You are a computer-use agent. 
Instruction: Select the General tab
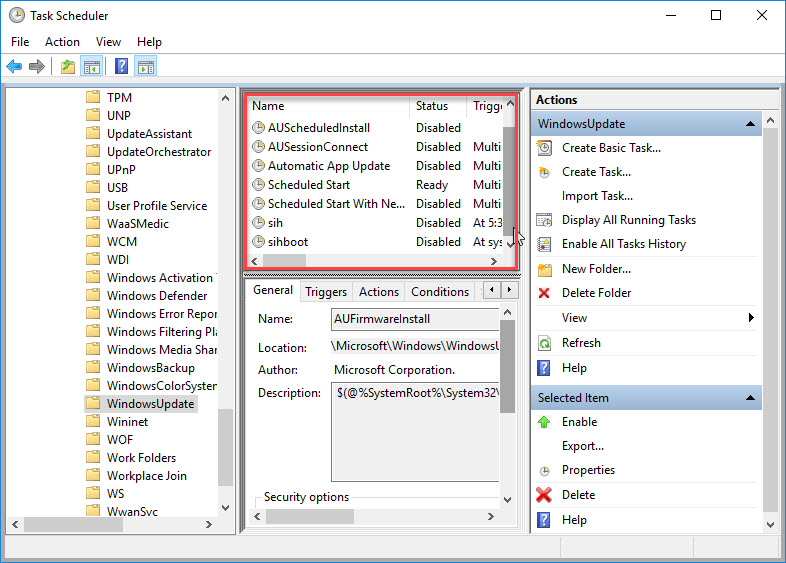pos(273,290)
